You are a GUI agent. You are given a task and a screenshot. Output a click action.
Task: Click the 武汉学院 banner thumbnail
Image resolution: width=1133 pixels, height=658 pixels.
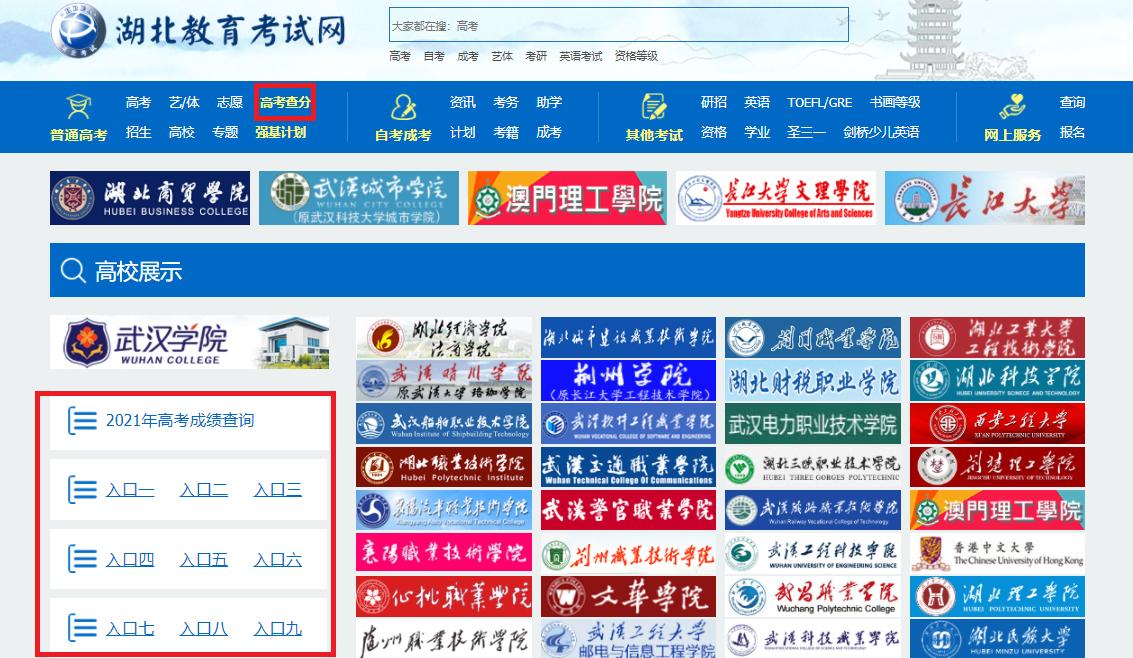pyautogui.click(x=189, y=340)
